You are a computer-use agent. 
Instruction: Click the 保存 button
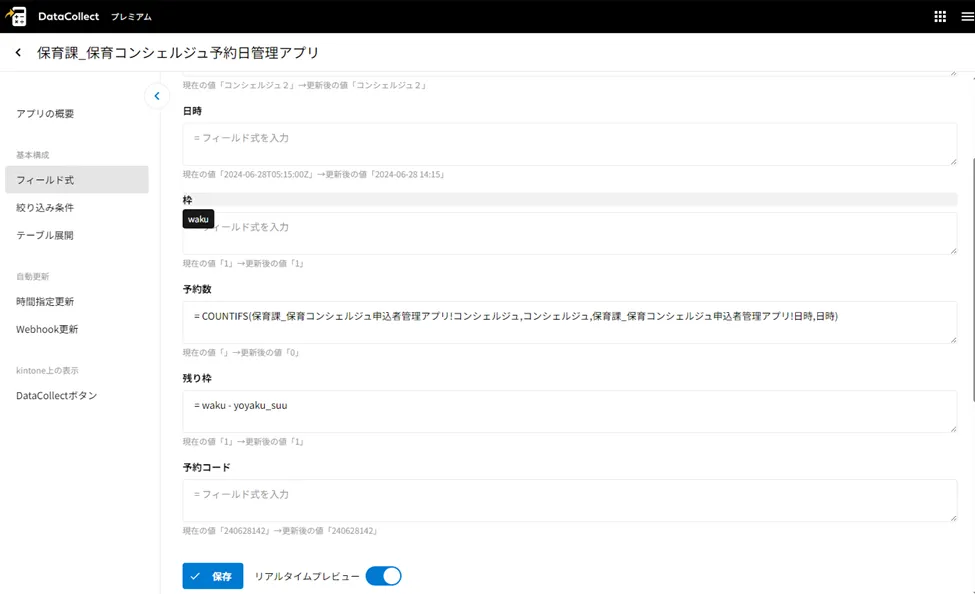(x=212, y=576)
